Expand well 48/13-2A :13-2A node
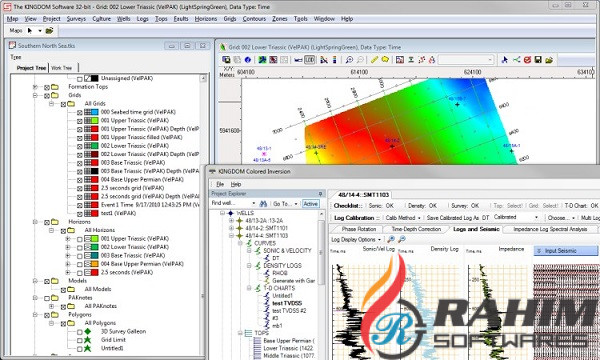 tap(231, 221)
